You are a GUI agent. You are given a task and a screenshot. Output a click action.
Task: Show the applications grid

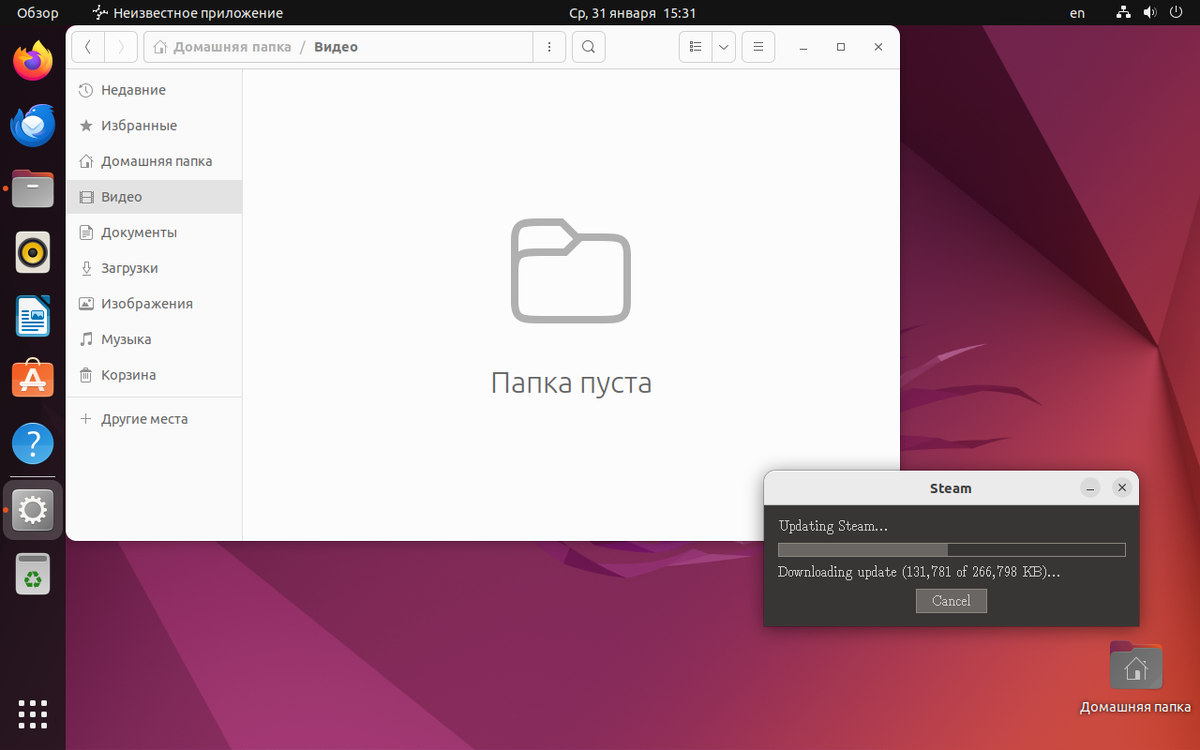pos(33,714)
